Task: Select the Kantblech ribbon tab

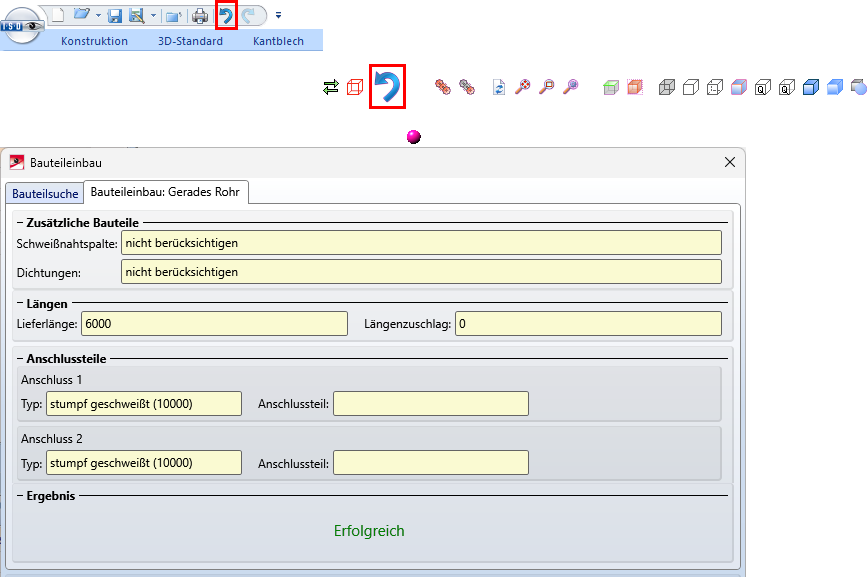Action: pos(278,41)
